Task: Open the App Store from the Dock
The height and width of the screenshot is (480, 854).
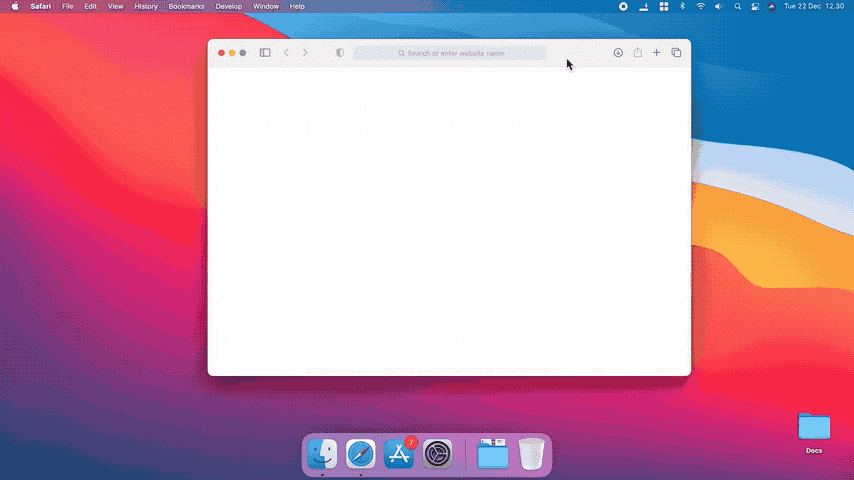Action: 399,455
